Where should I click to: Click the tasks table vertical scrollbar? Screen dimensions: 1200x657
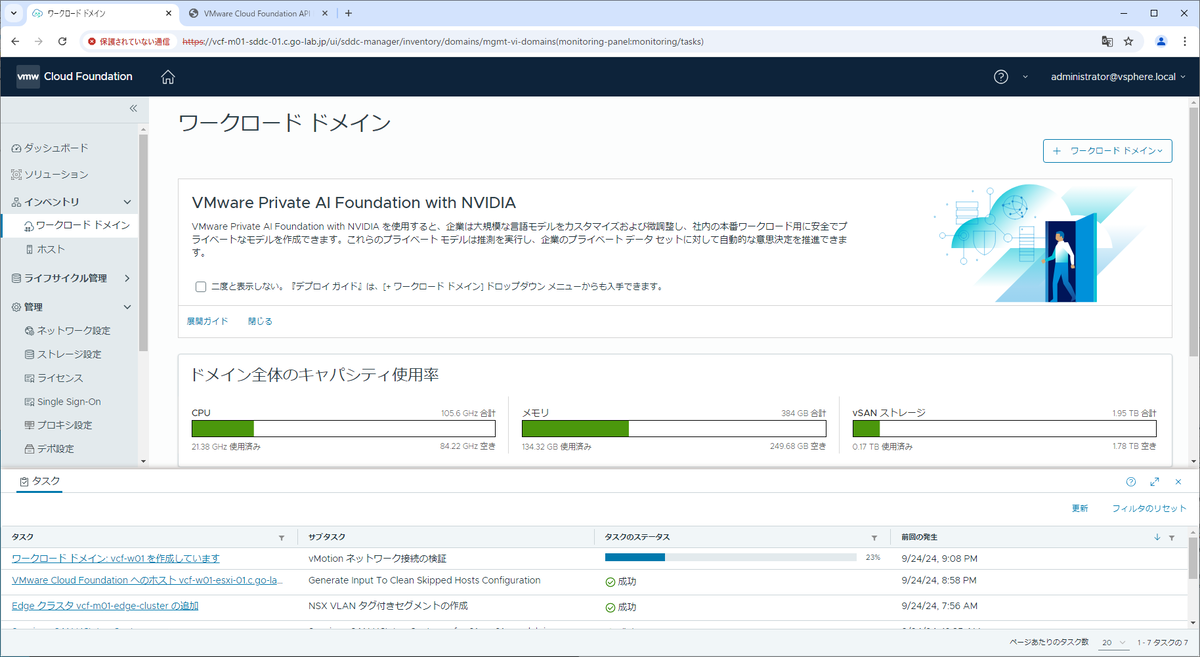tap(1193, 560)
